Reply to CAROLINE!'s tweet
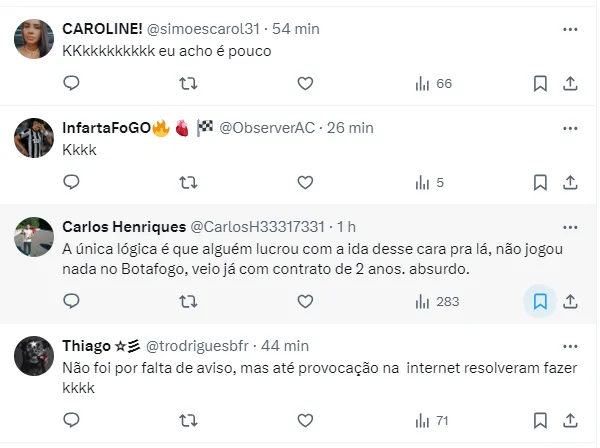This screenshot has height=448, width=600. [71, 83]
